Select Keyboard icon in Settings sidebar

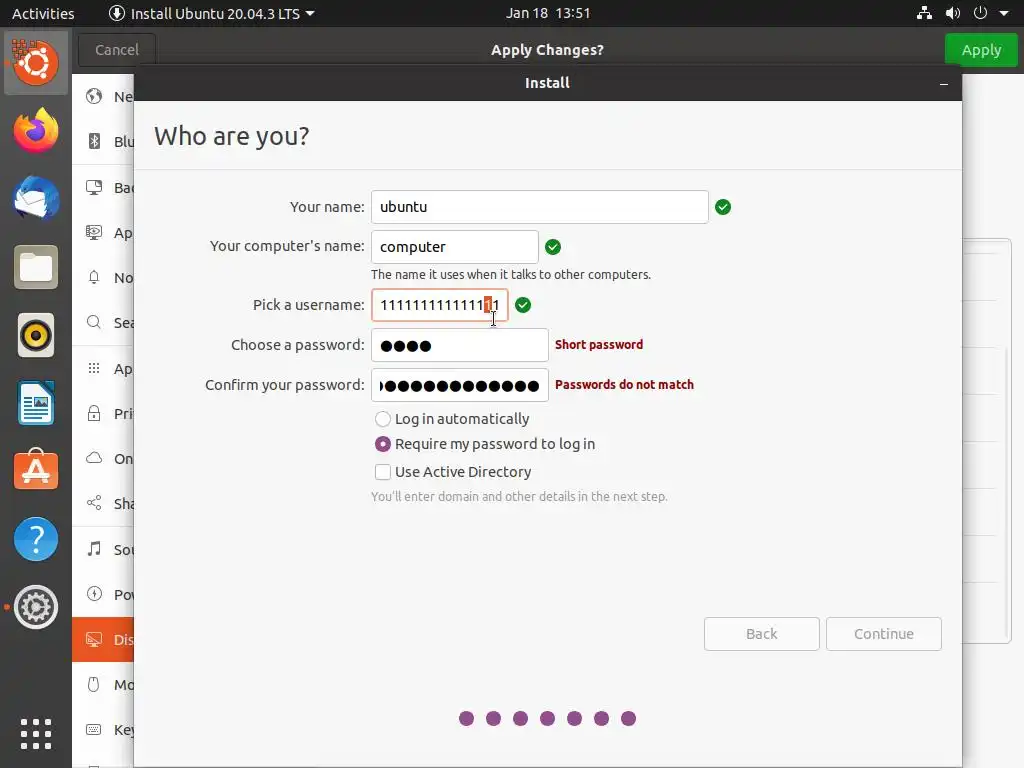point(94,729)
